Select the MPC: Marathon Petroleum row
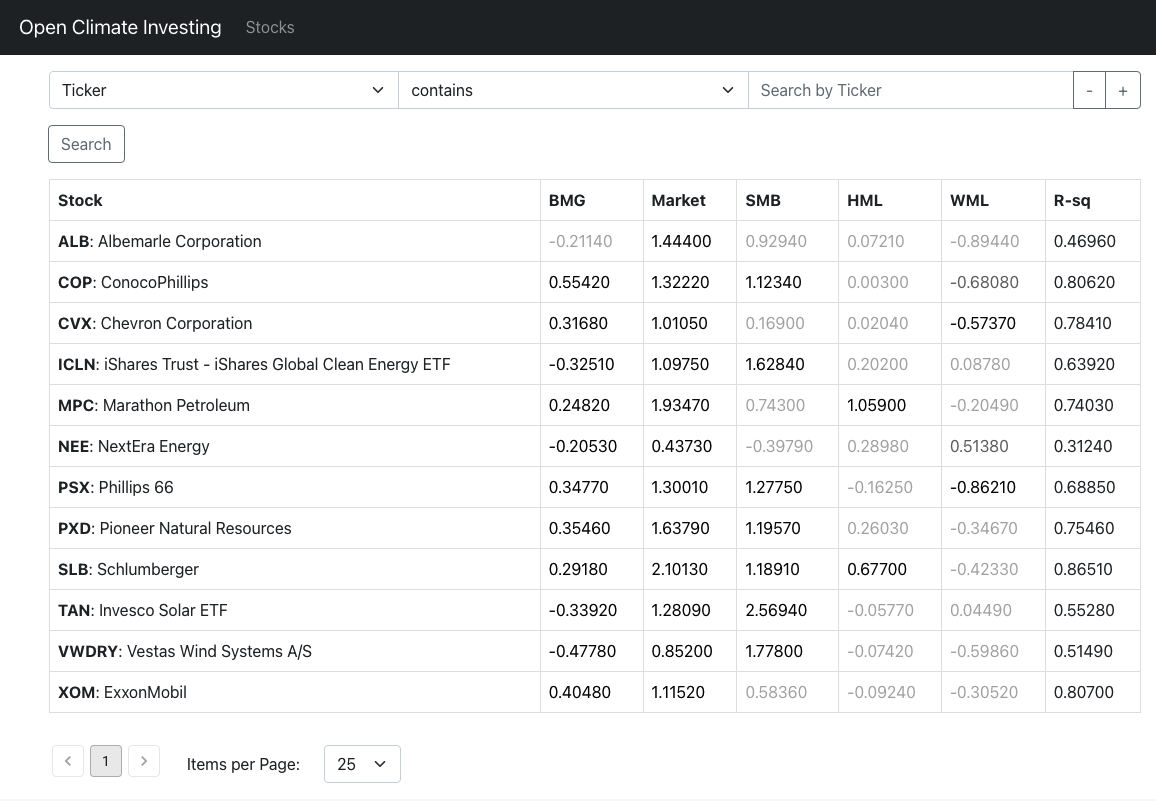The width and height of the screenshot is (1156, 801). [595, 405]
